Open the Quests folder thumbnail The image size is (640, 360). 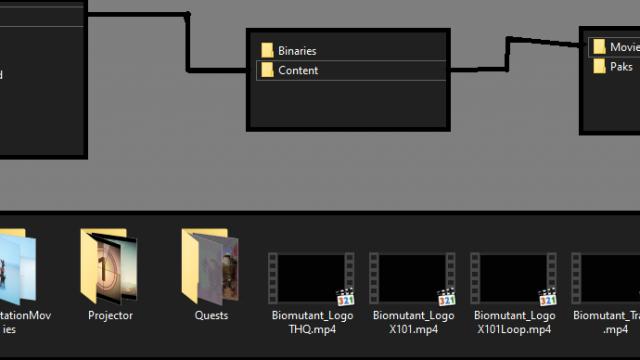[x=210, y=267]
